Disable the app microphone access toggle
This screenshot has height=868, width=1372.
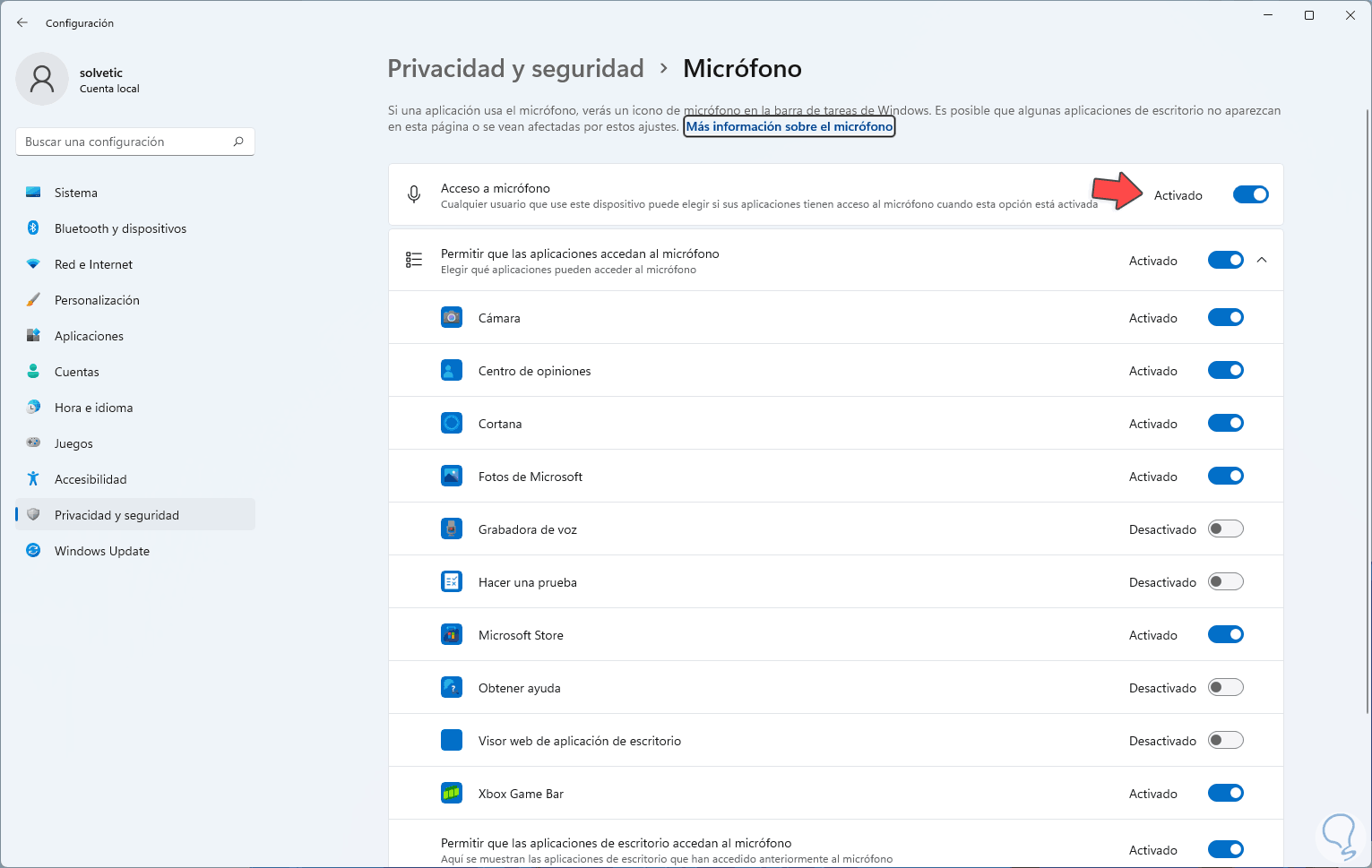(1226, 260)
